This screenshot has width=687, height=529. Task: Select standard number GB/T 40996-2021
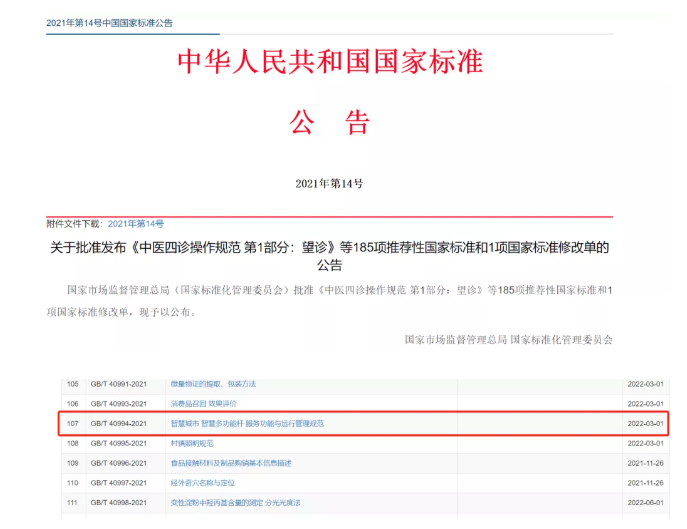click(x=119, y=463)
